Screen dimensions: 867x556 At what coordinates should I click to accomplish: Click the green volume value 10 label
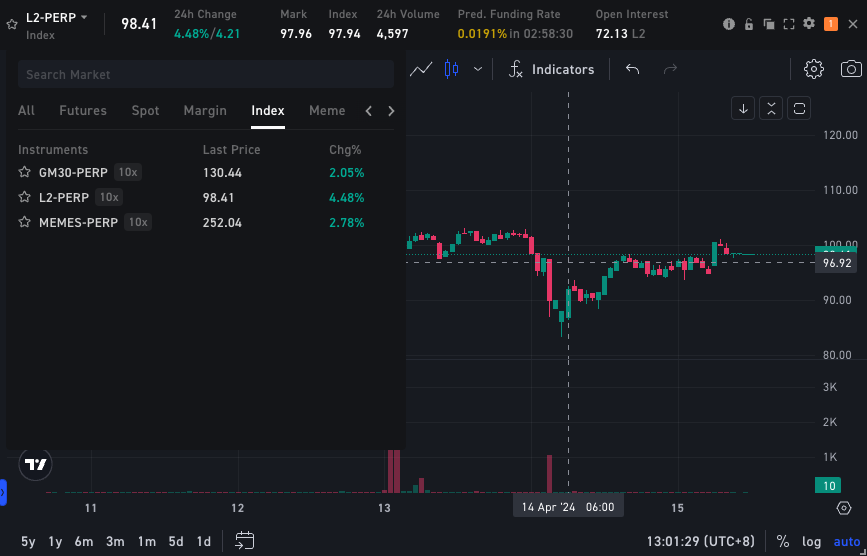[828, 486]
